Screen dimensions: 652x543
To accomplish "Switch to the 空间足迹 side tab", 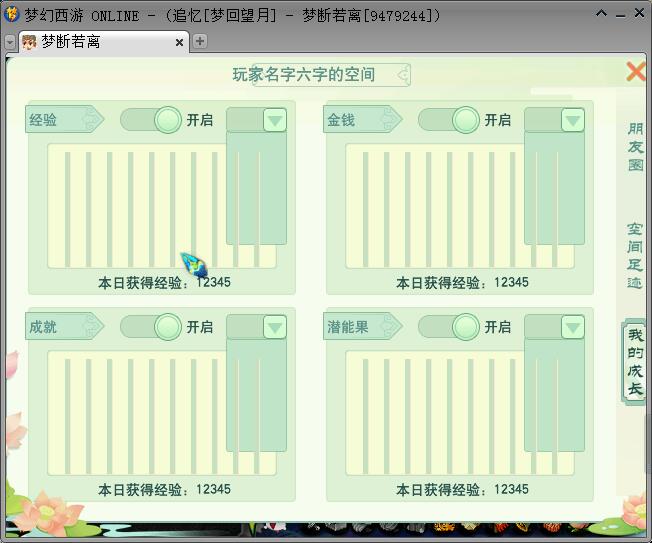I will (635, 256).
